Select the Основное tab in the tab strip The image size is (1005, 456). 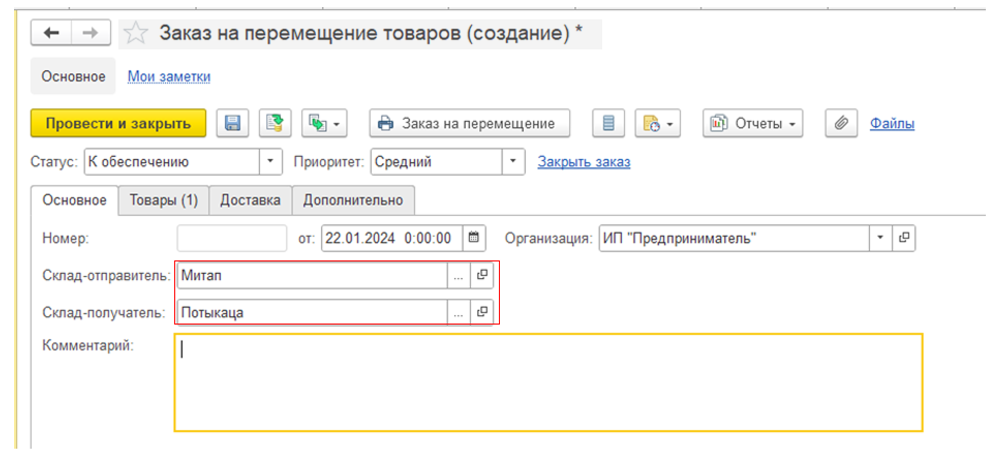[74, 200]
